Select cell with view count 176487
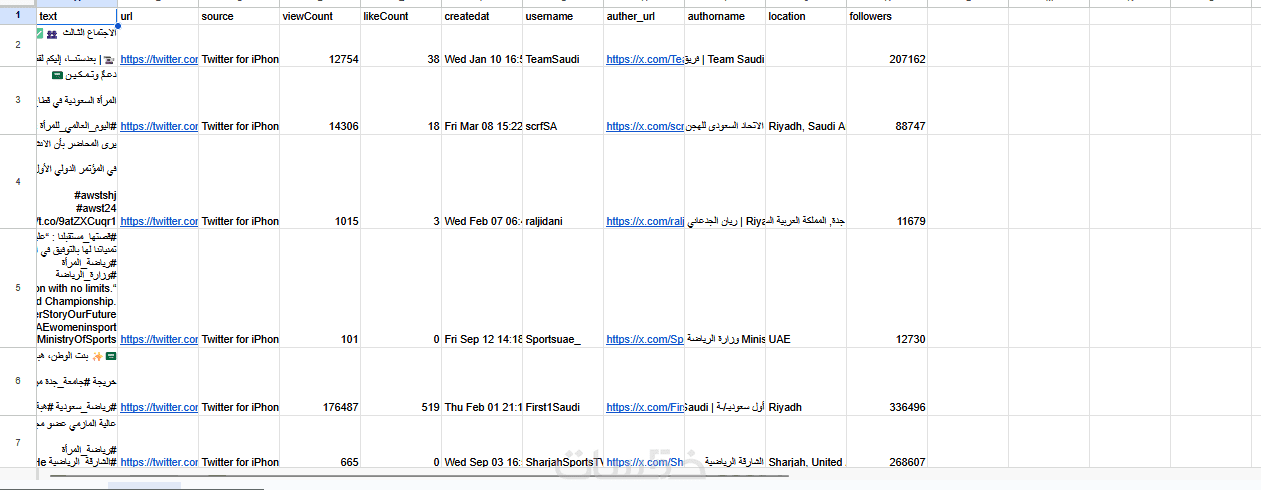 (320, 407)
